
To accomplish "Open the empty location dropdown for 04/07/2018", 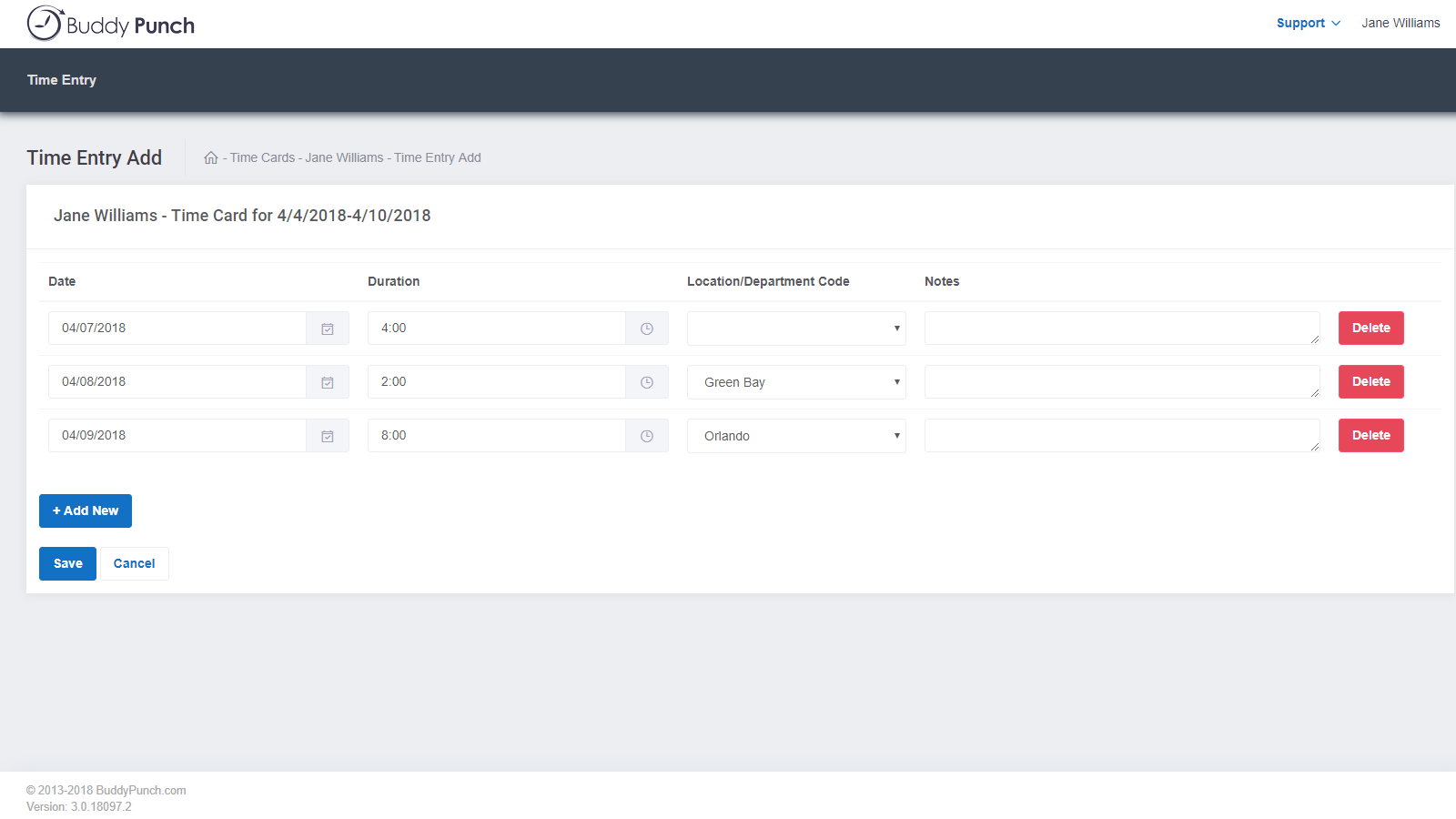I will click(x=796, y=329).
